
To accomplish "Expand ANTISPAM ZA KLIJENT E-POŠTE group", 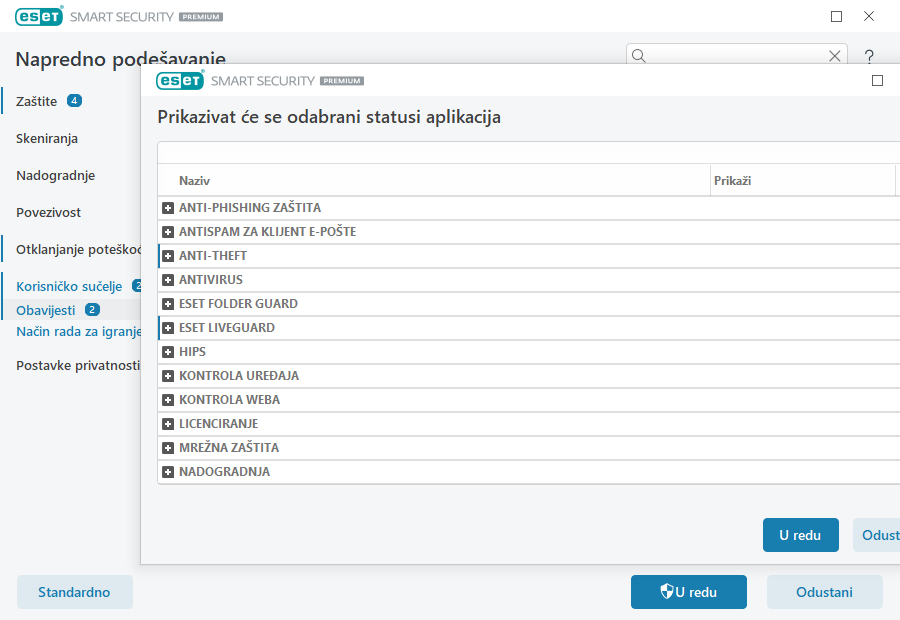I will tap(168, 232).
